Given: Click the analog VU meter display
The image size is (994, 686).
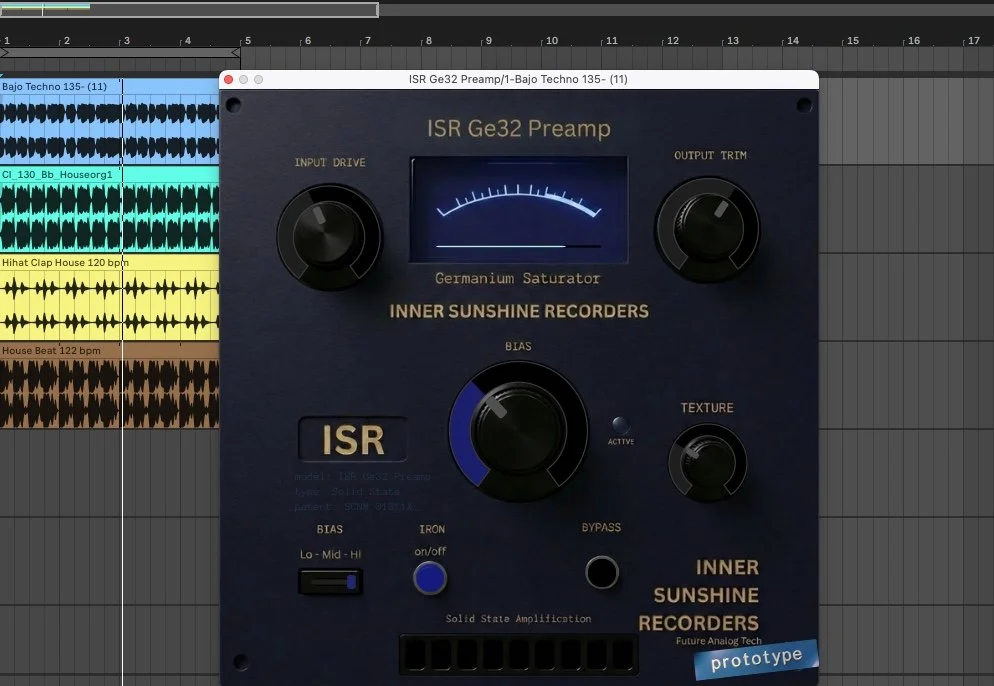Looking at the screenshot, I should (518, 208).
